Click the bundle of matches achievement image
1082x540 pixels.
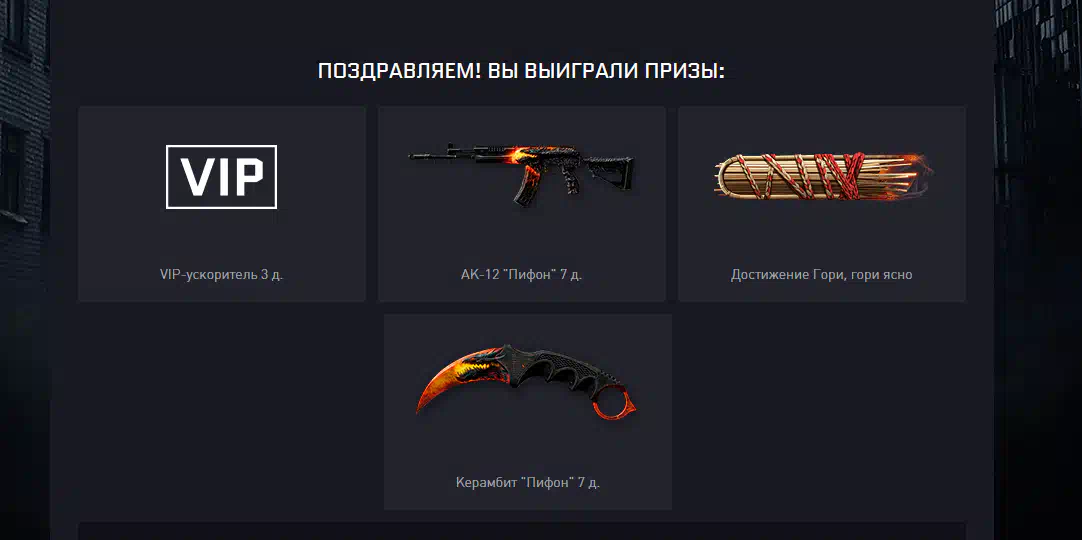point(823,176)
